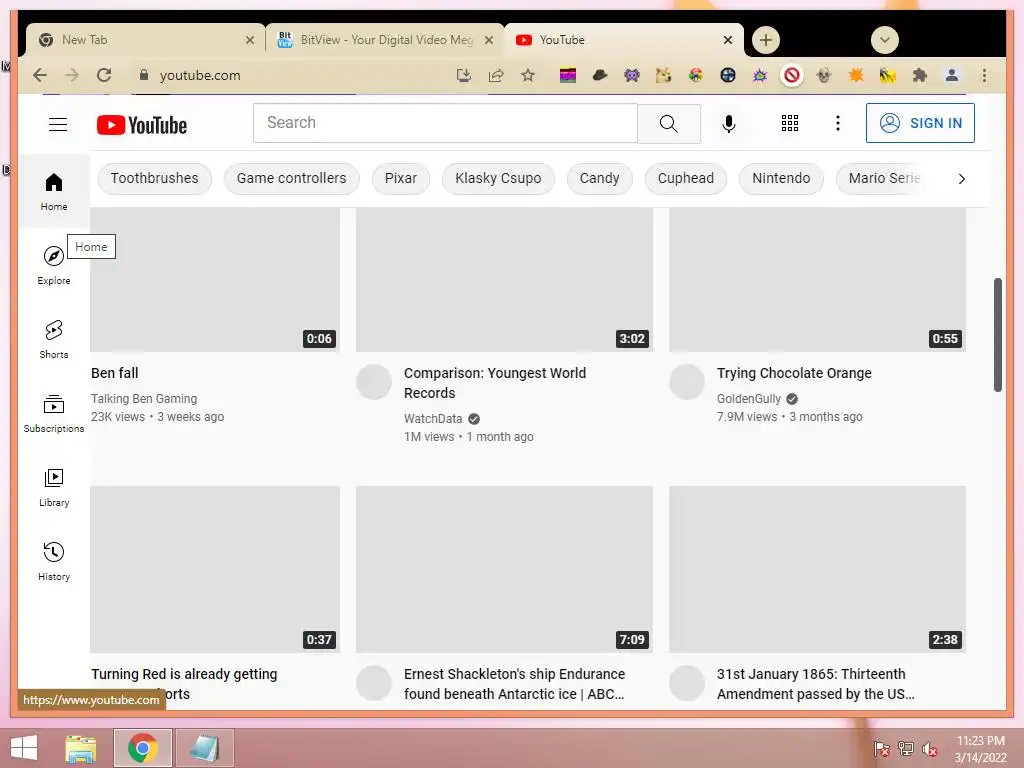Click the muted volume tray icon
Screen dimensions: 1024x768
coord(929,748)
